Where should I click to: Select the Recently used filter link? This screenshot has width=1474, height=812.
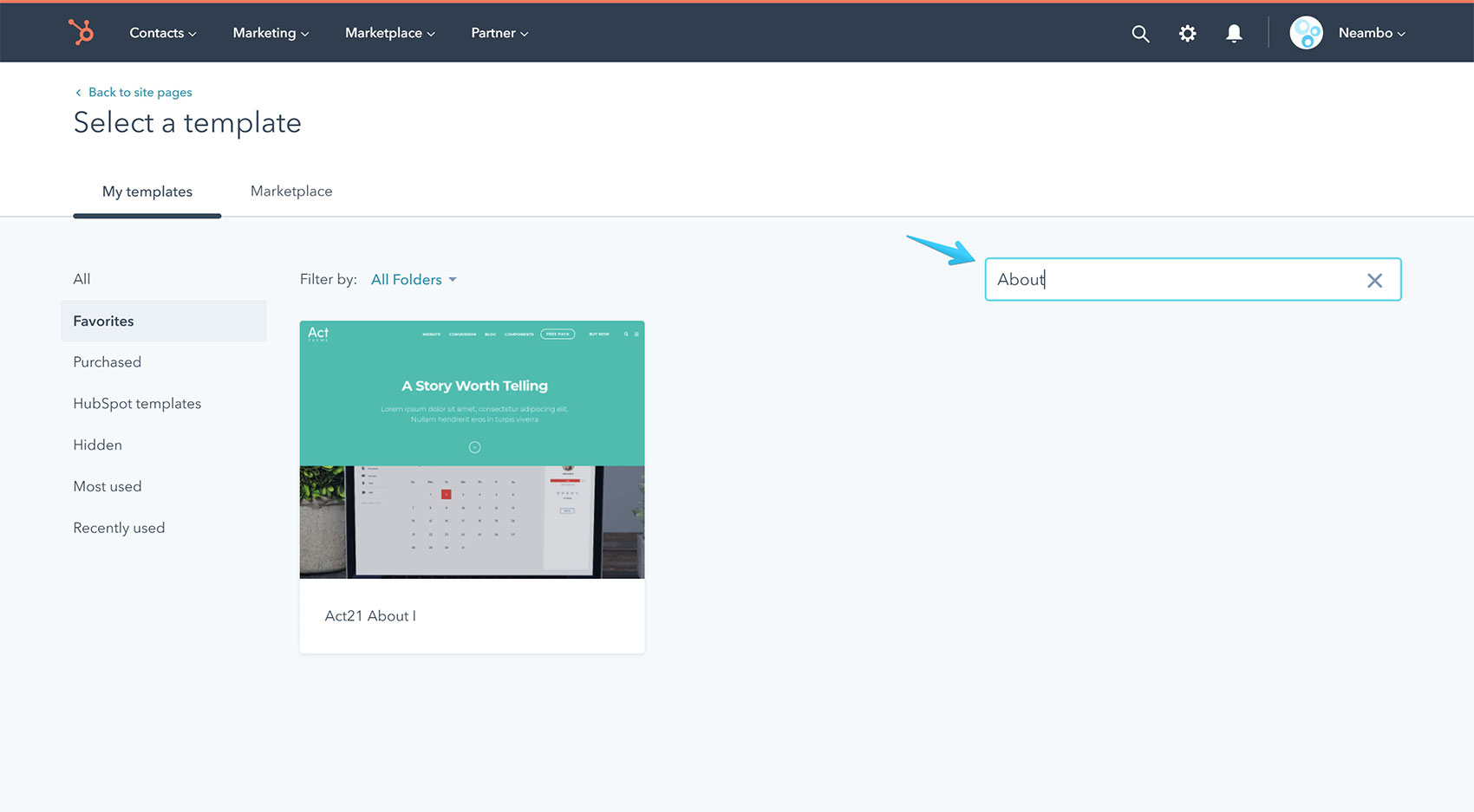point(119,527)
